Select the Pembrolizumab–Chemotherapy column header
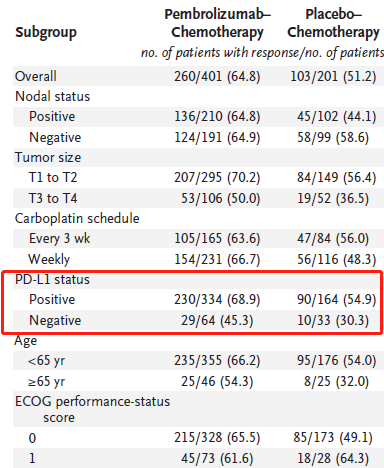The width and height of the screenshot is (384, 468). tap(217, 23)
